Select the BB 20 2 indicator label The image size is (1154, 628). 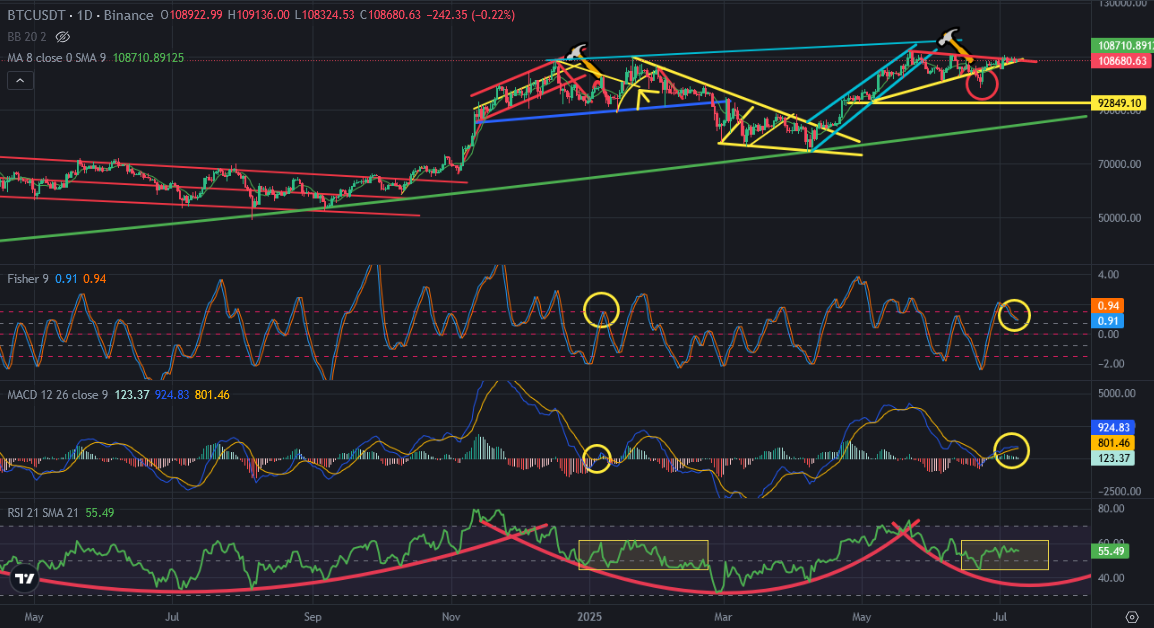27,37
